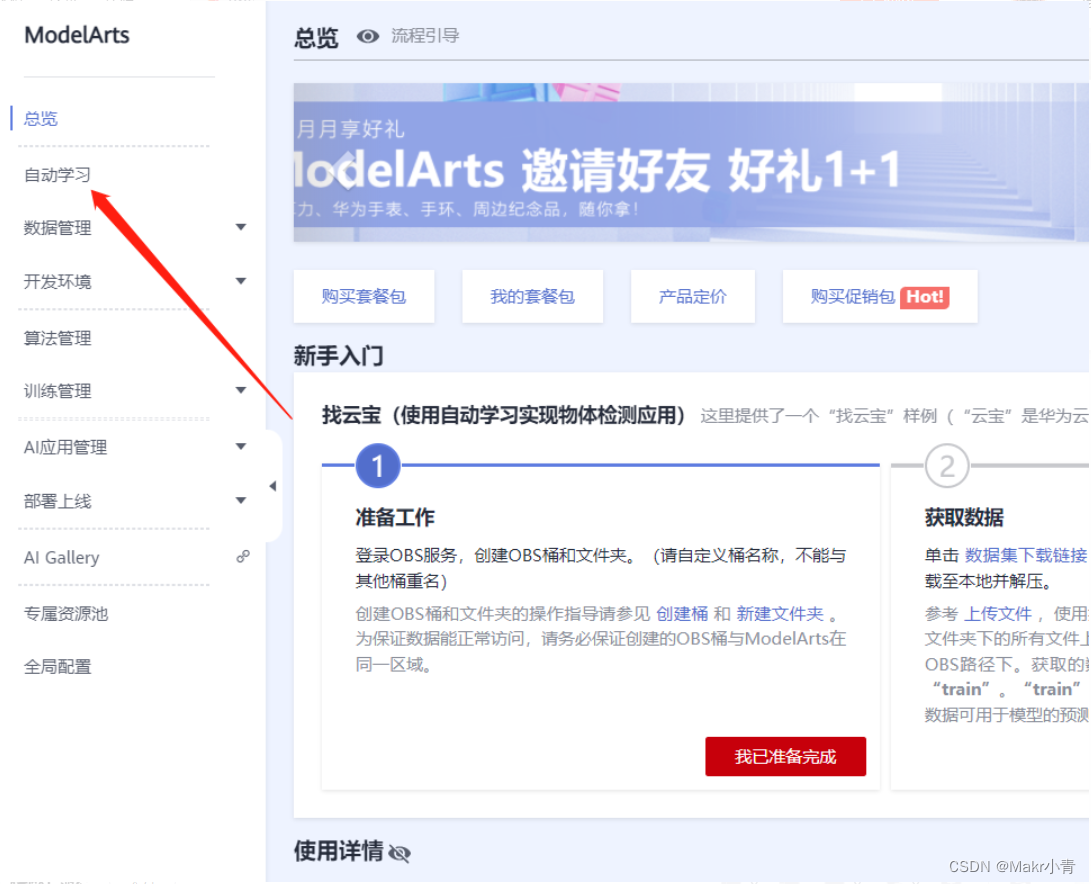Click the external link icon beside AI Gallery
Screen dimensions: 1091x884
(242, 558)
